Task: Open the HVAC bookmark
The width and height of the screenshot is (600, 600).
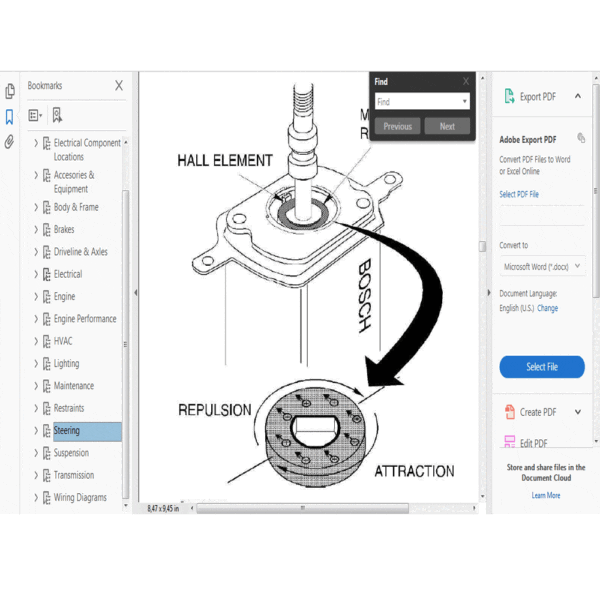Action: 63,341
